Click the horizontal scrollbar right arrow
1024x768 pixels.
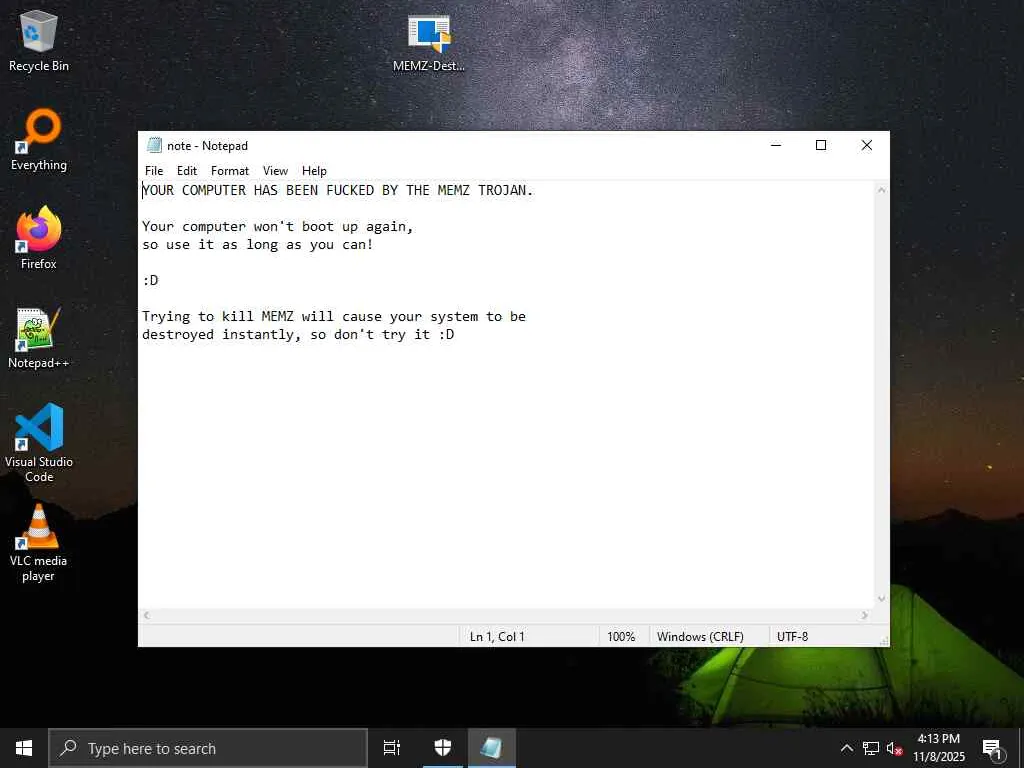865,615
